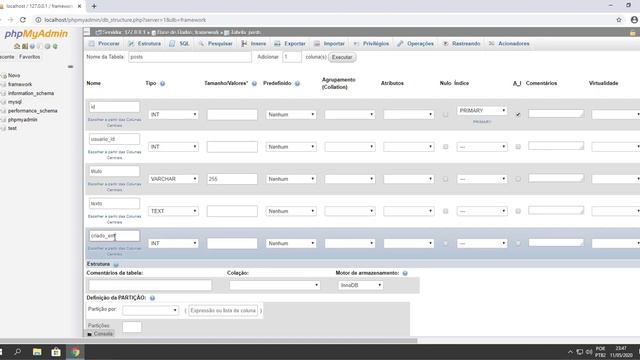The height and width of the screenshot is (360, 640).
Task: Collapse the navigation tree with the minus icon
Action: 71,67
